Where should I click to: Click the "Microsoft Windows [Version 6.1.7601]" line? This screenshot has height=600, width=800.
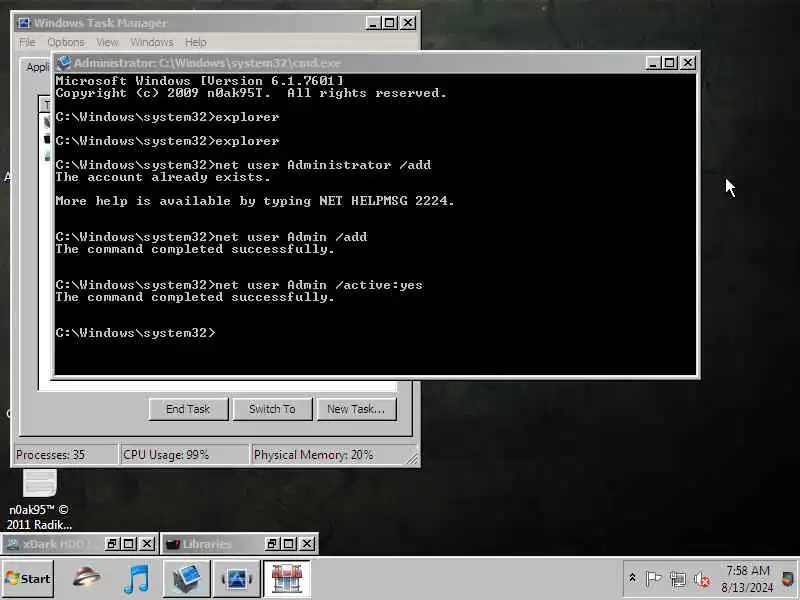point(199,81)
